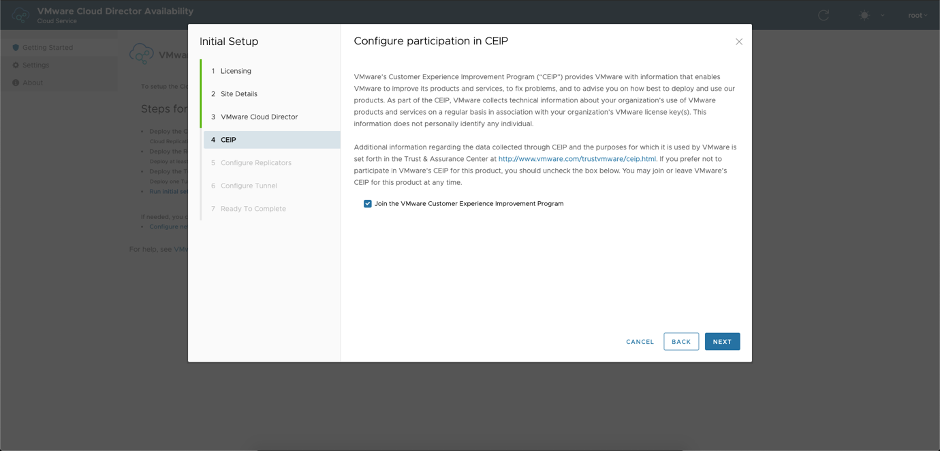
Task: Click the Settings gear icon in sidebar
Action: coord(15,65)
